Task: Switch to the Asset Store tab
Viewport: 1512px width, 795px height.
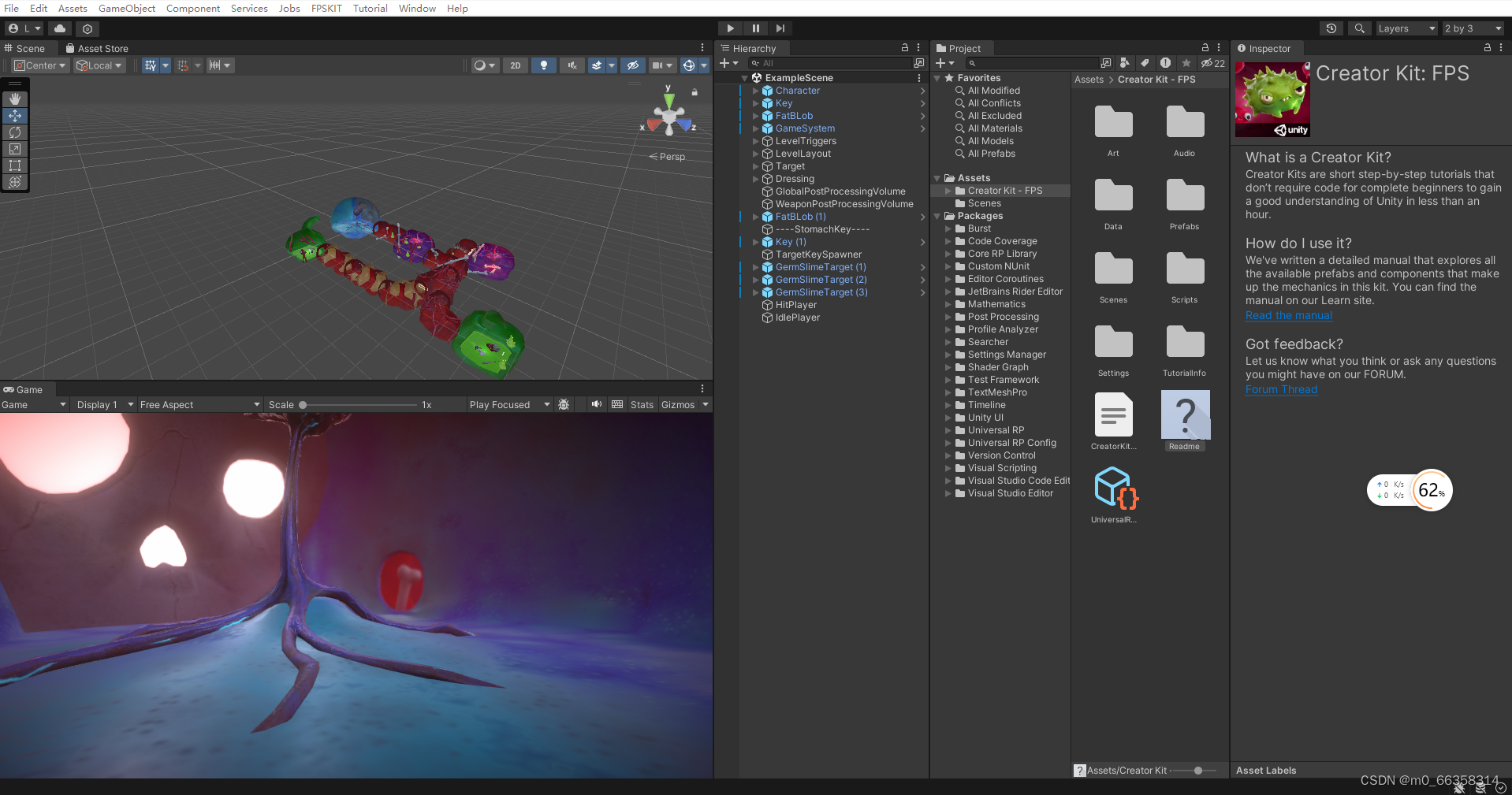Action: [x=97, y=49]
